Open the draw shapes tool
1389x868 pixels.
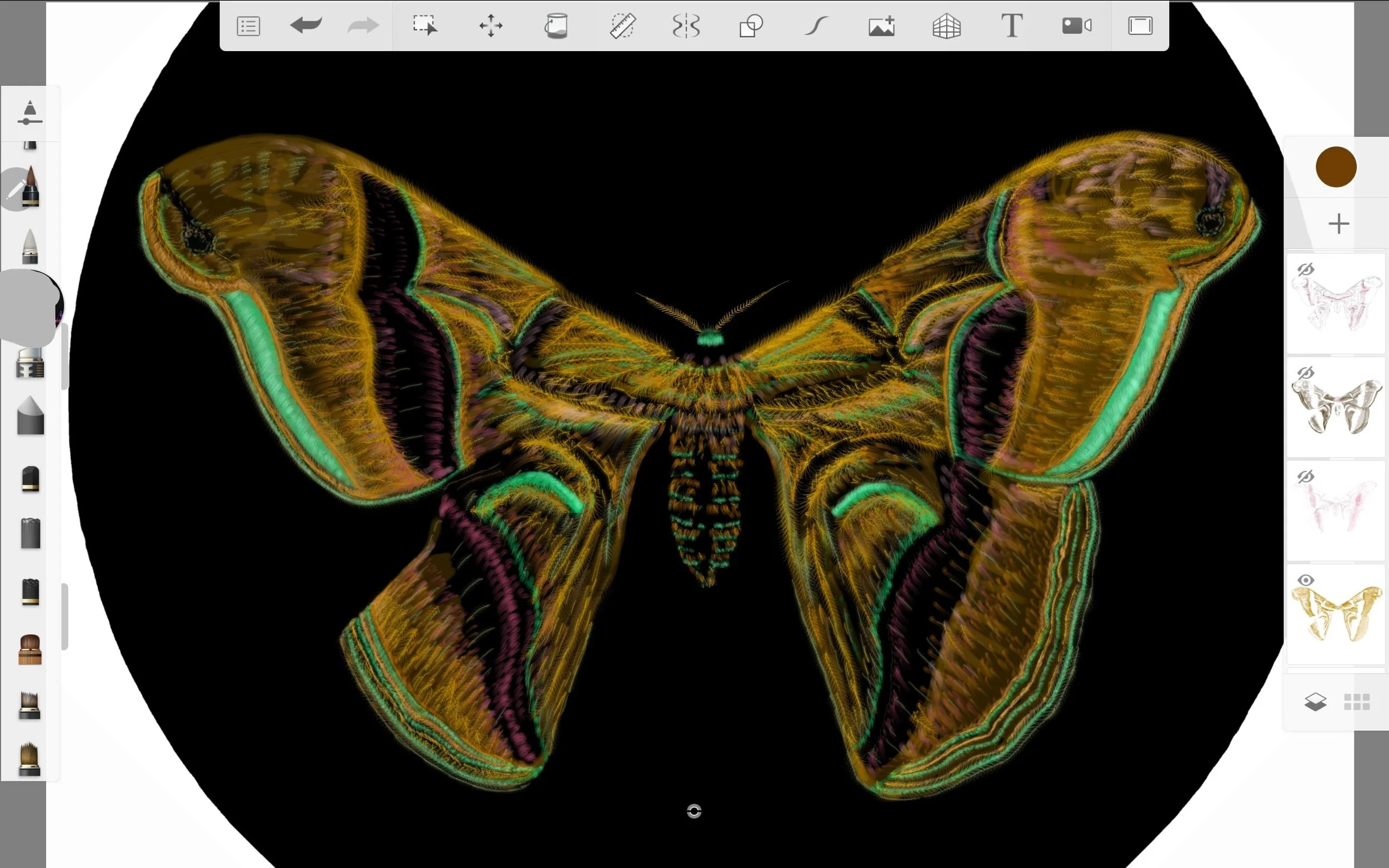[x=751, y=26]
